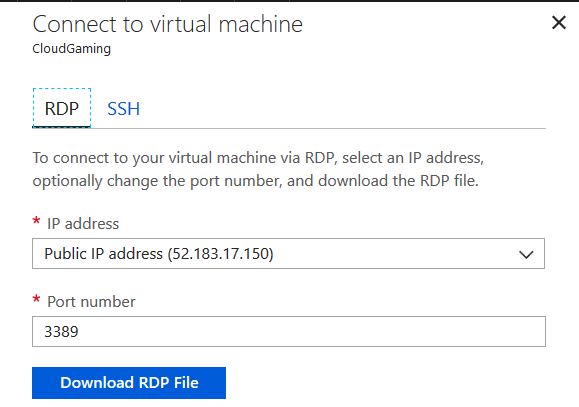The height and width of the screenshot is (407, 579).
Task: Click the 52.183.17.150 address text
Action: click(x=220, y=254)
